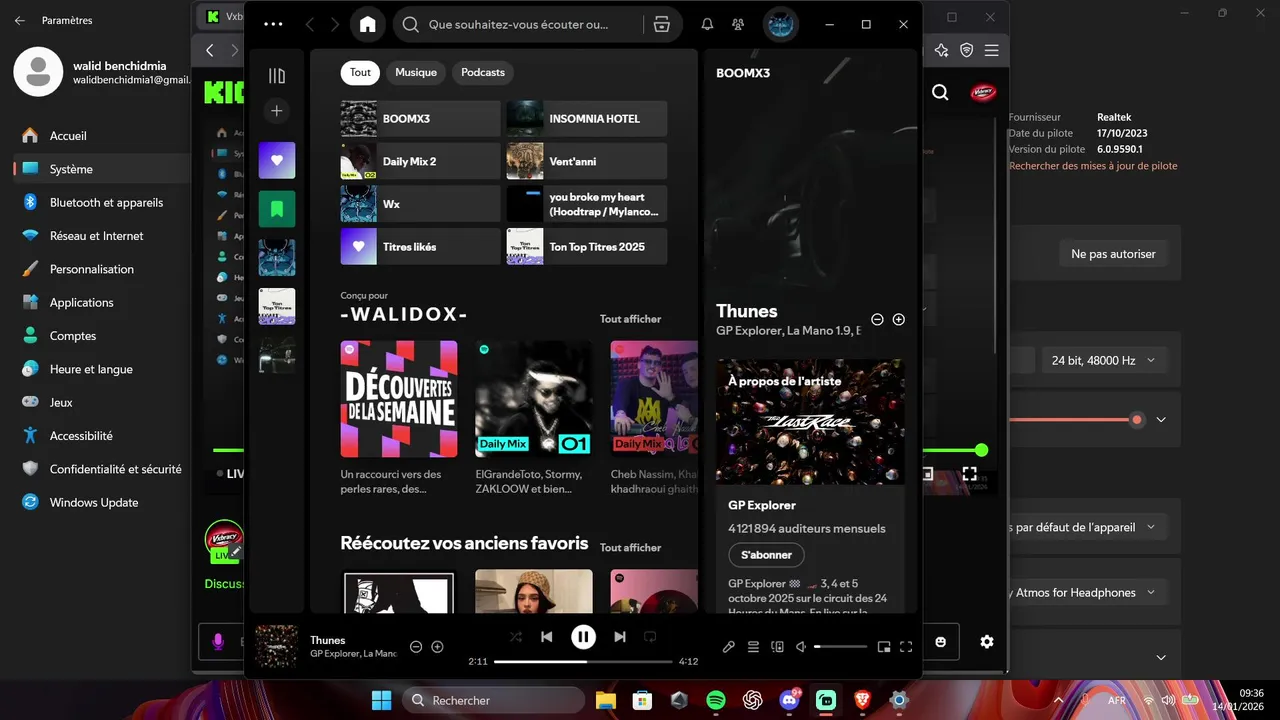Select the Podcasts filter chip
This screenshot has width=1280, height=720.
(483, 72)
